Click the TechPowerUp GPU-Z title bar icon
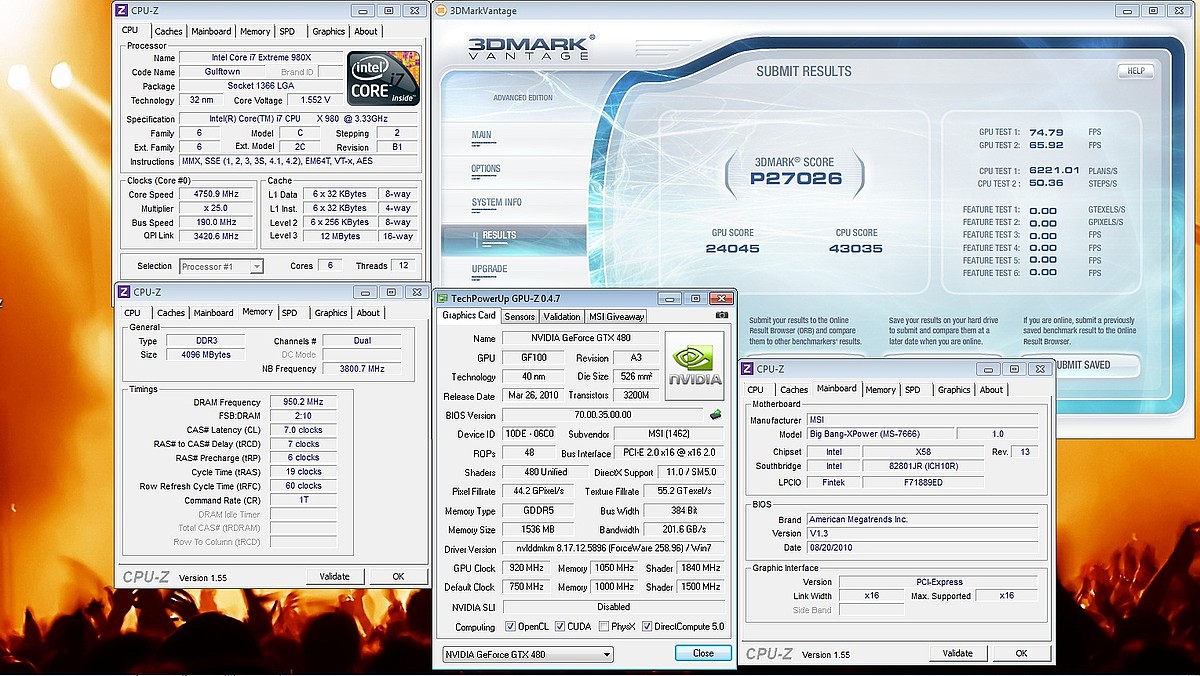The image size is (1200, 676). (x=443, y=298)
